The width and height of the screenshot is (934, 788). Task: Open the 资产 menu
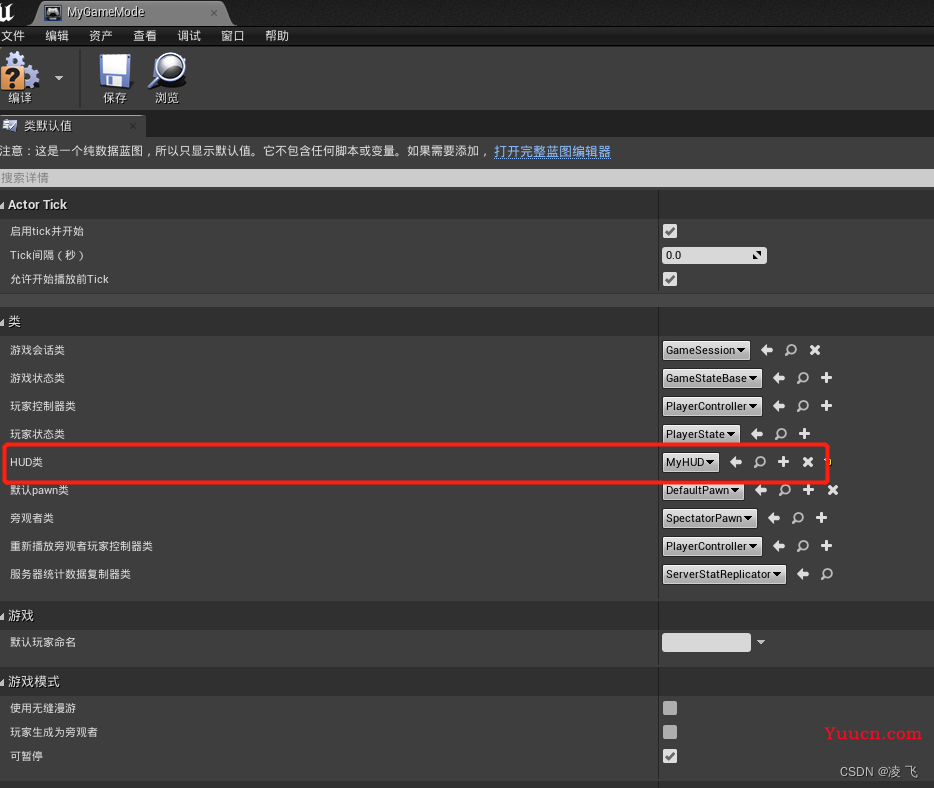101,36
